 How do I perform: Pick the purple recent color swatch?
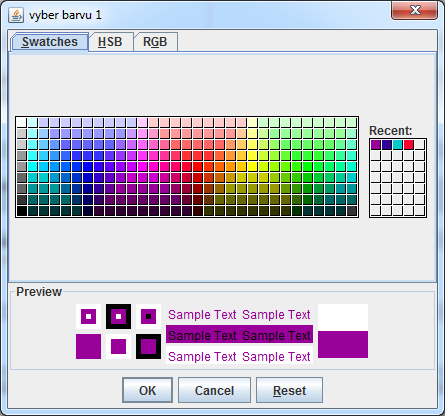(x=376, y=145)
